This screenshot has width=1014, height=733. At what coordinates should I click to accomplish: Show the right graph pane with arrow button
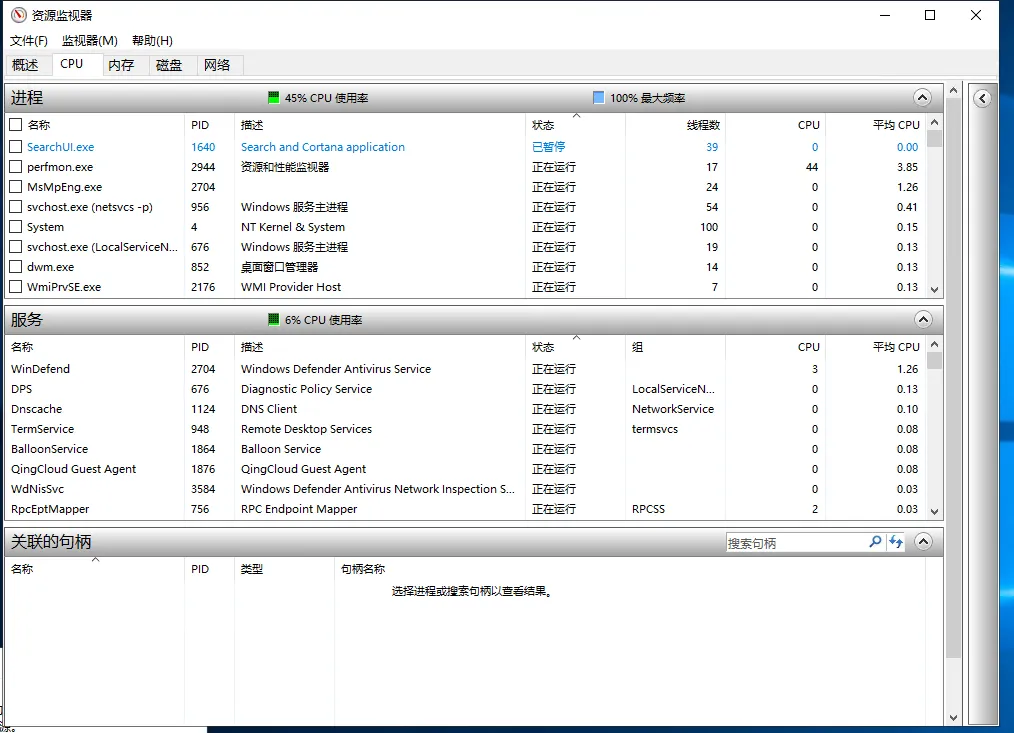click(983, 98)
